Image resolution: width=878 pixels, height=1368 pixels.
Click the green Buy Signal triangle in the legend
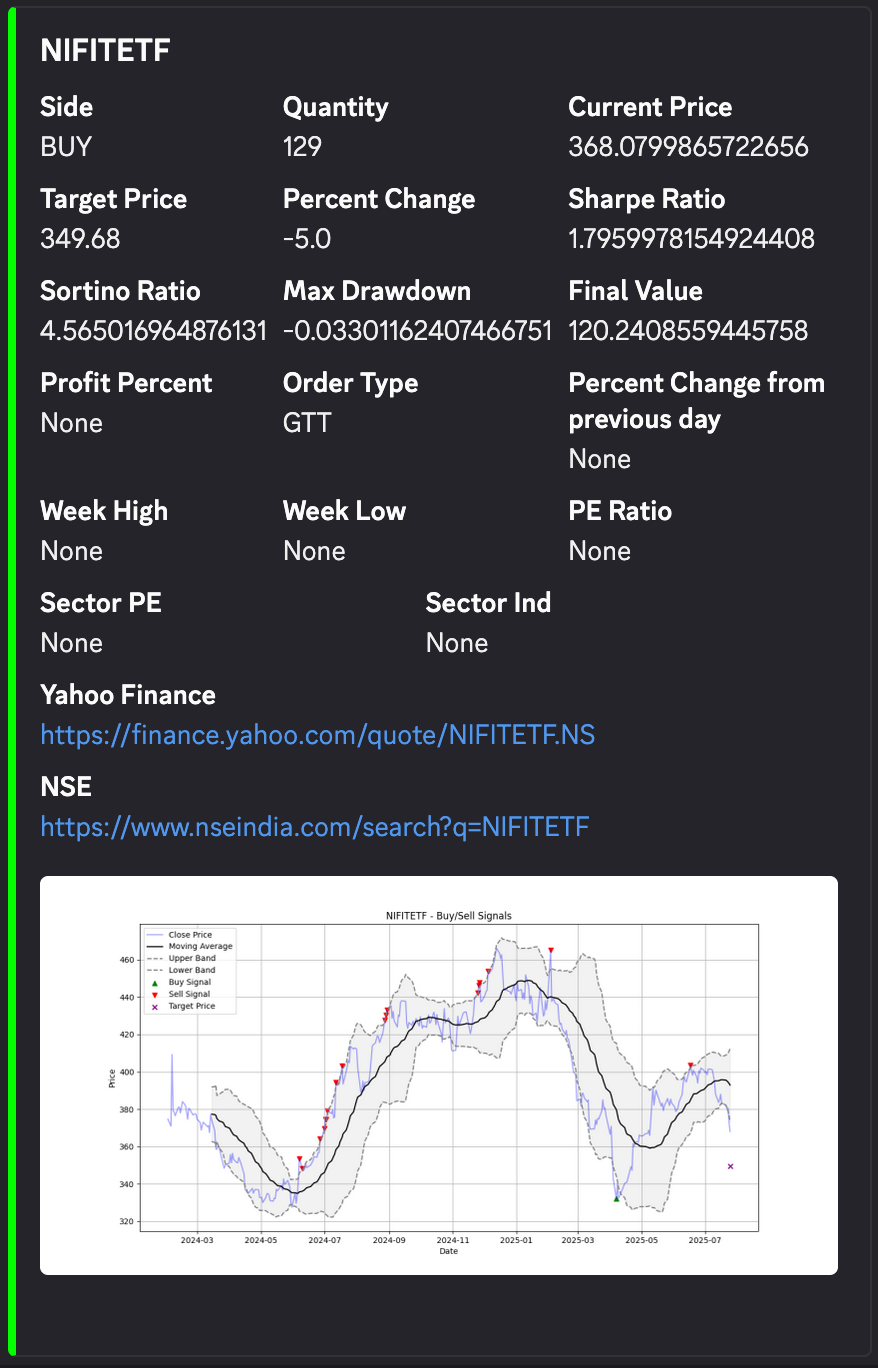pos(154,983)
